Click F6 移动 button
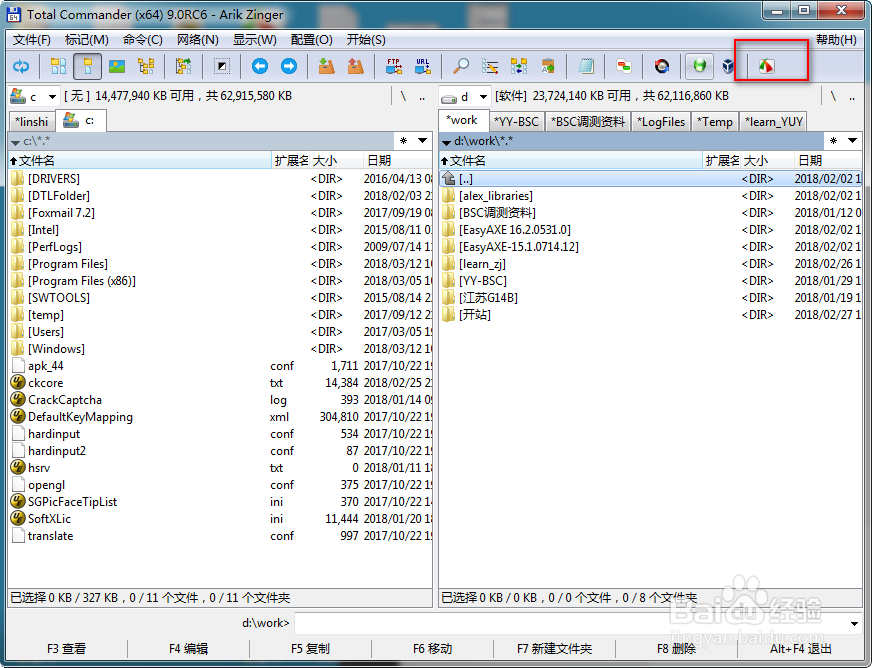Image resolution: width=872 pixels, height=668 pixels. coord(433,649)
